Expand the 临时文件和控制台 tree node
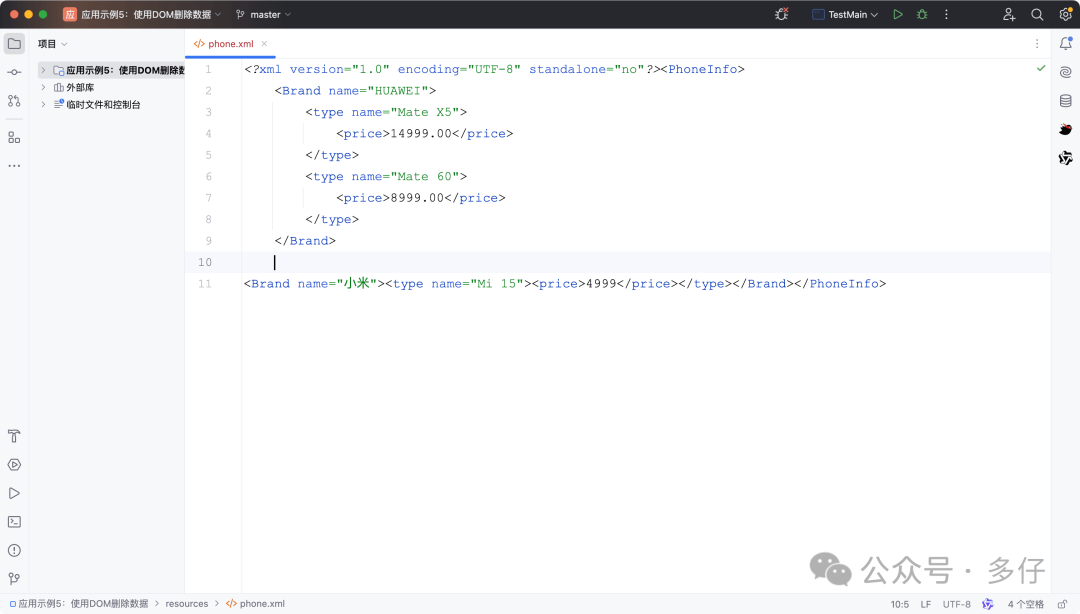The image size is (1080, 614). tap(43, 105)
